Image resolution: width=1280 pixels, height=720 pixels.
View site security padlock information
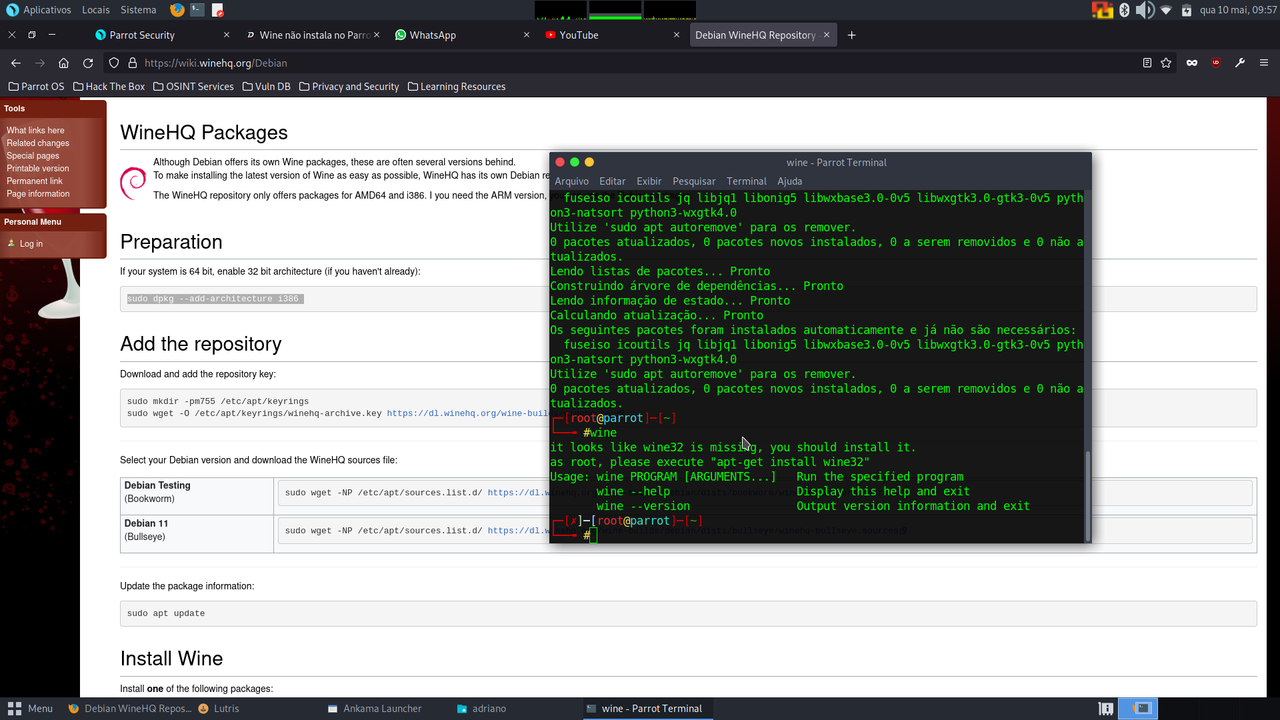coord(130,63)
